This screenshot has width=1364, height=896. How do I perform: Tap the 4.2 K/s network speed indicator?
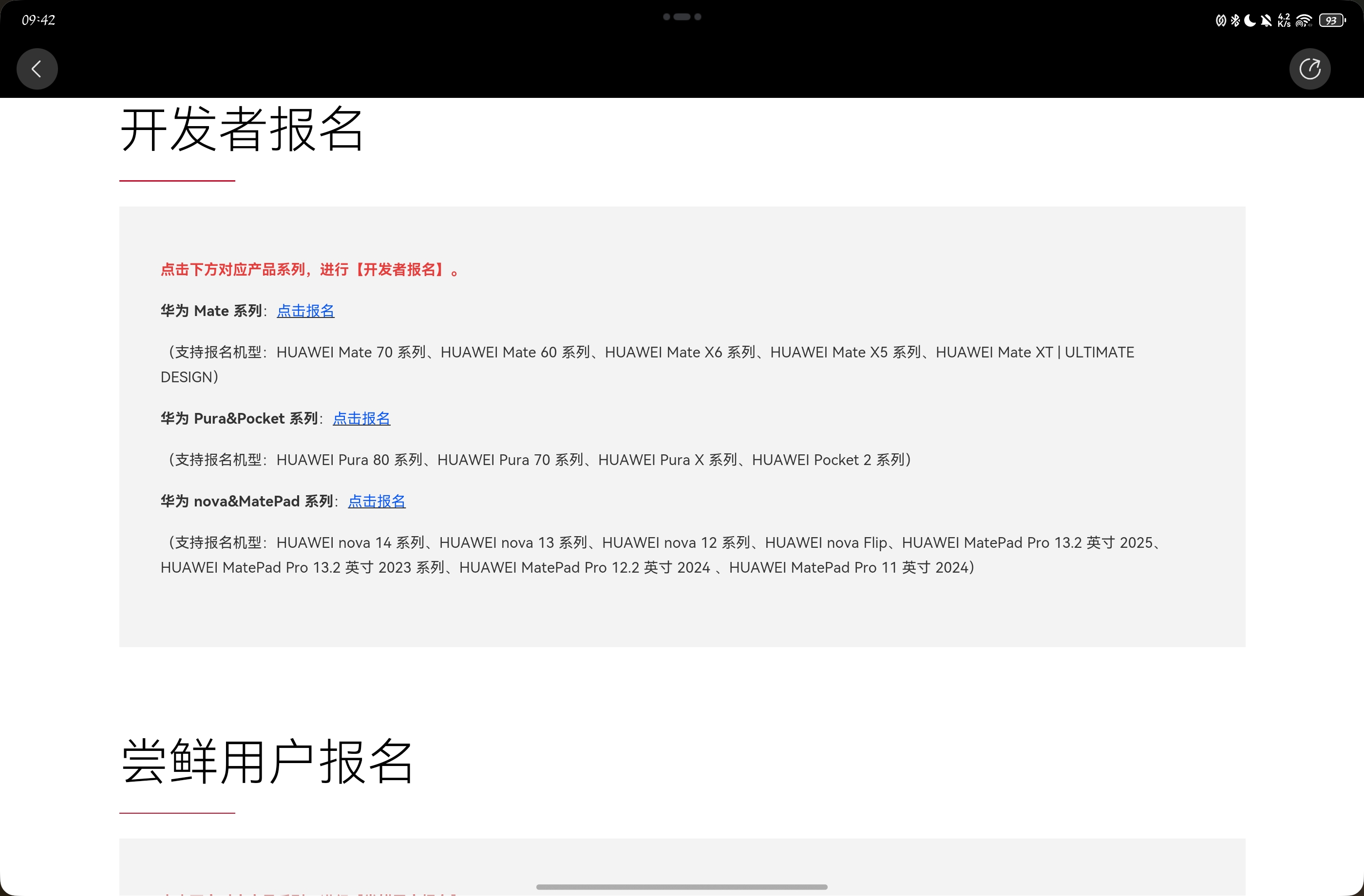point(1284,20)
